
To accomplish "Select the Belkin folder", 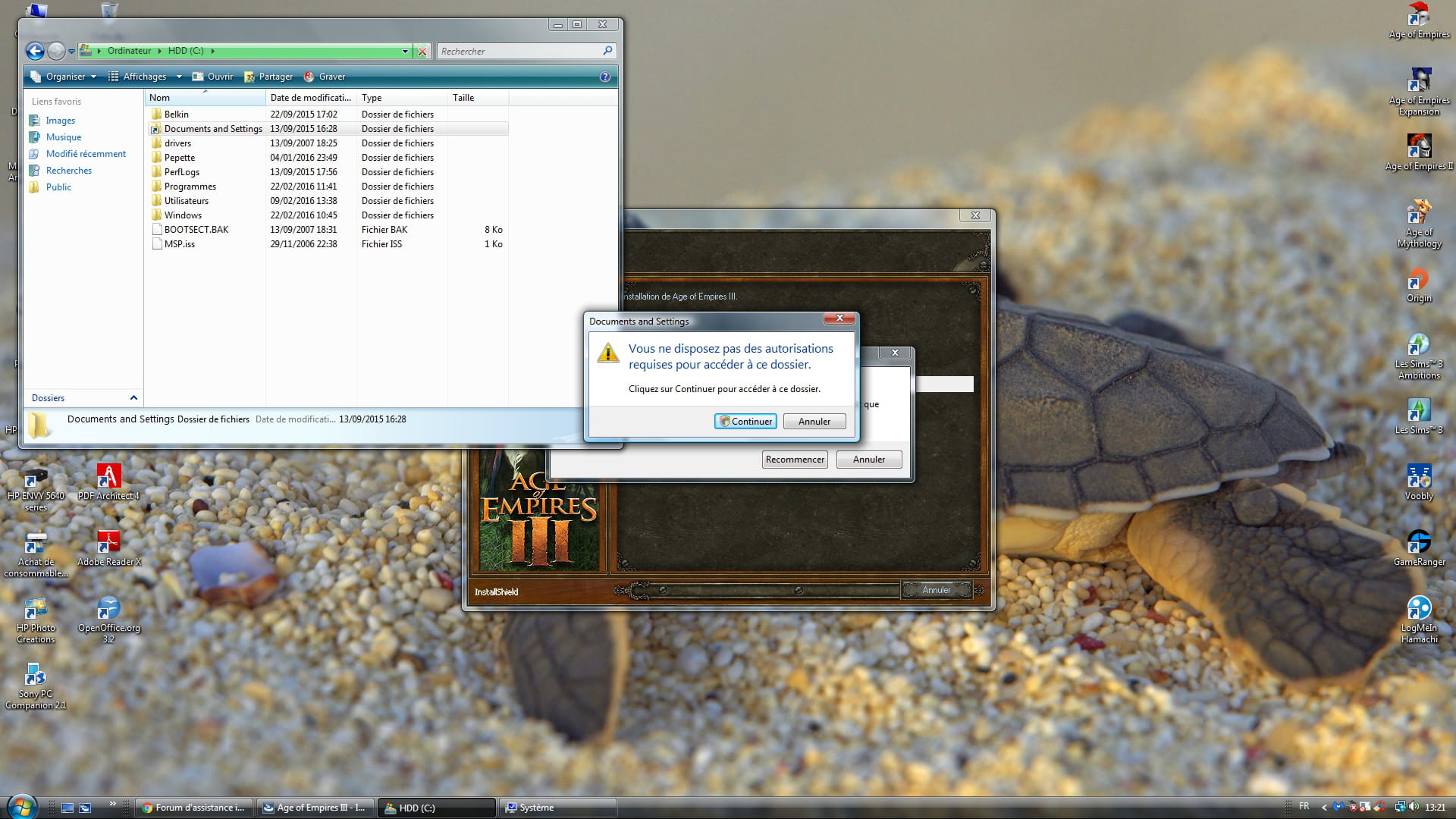I will [176, 115].
